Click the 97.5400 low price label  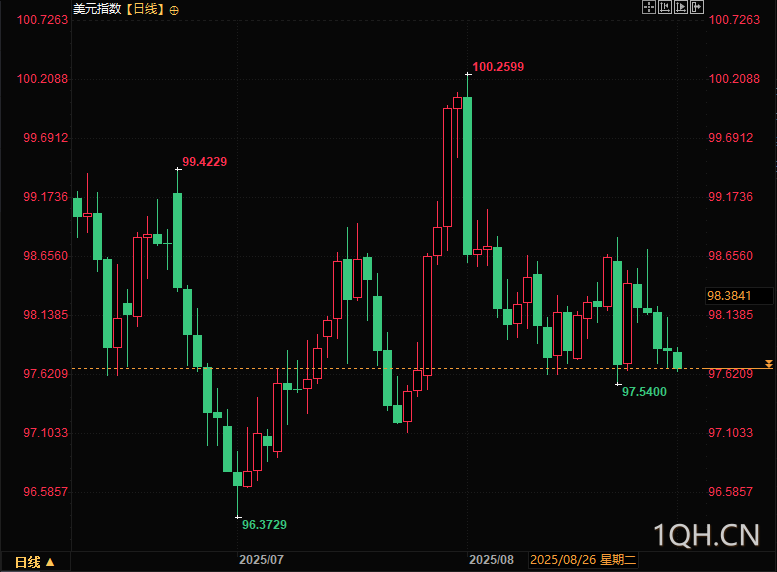coord(644,392)
